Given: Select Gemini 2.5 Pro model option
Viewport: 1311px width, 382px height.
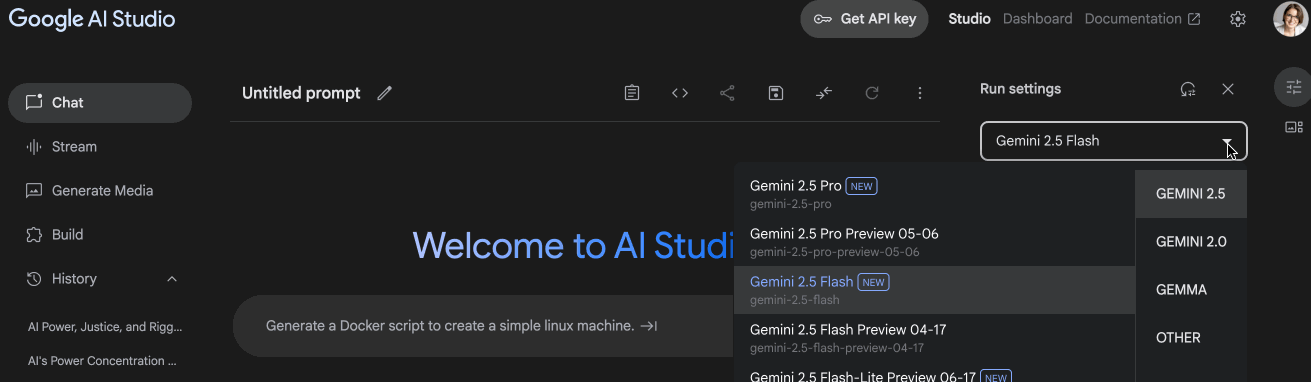Looking at the screenshot, I should 934,194.
